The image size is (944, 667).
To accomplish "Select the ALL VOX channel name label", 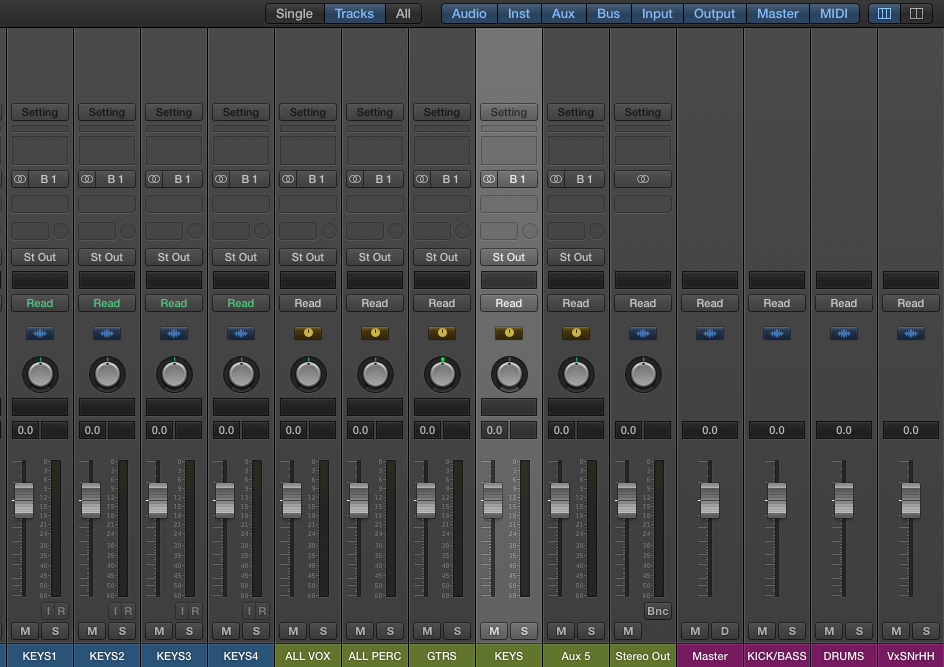I will [308, 656].
